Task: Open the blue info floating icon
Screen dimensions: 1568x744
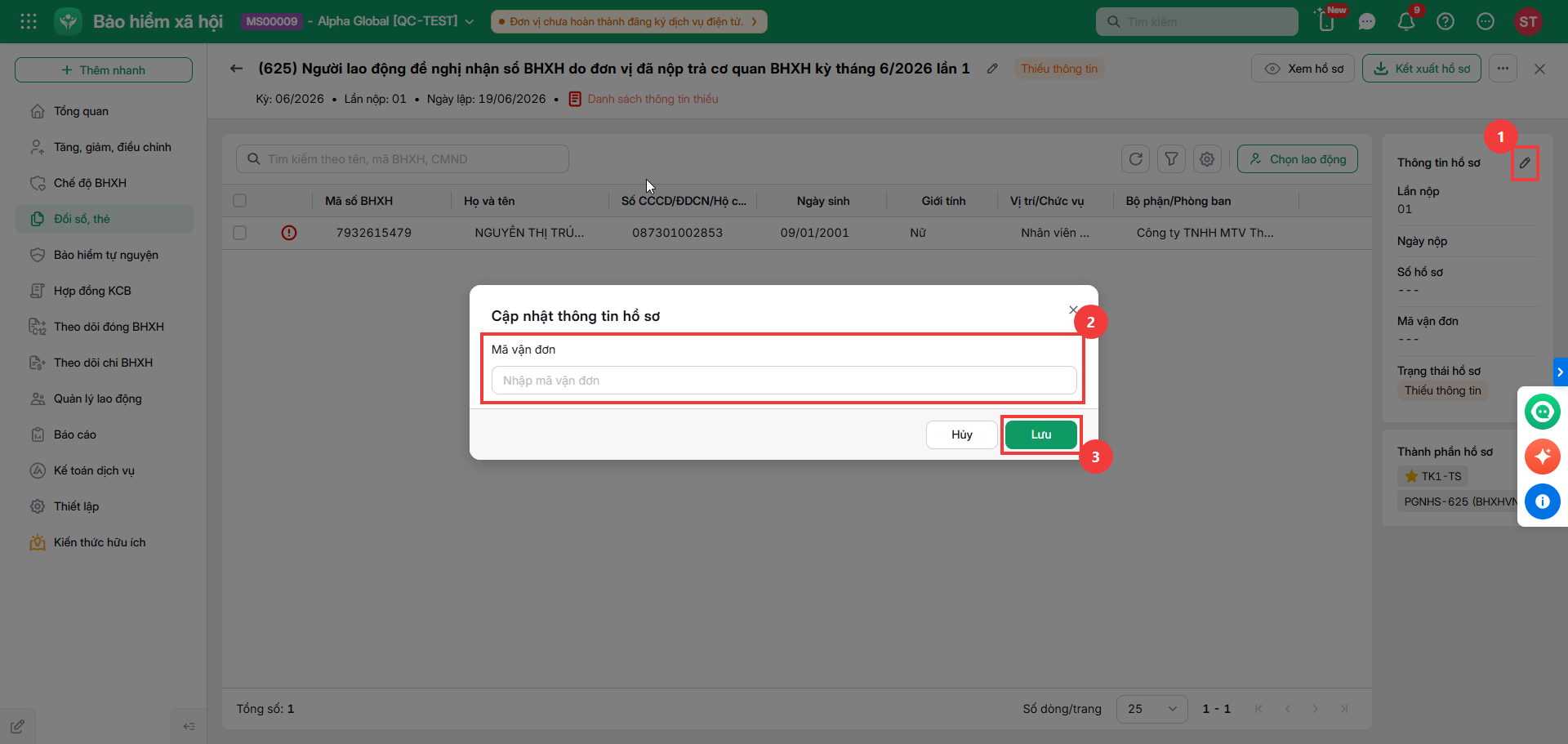Action: pos(1543,501)
